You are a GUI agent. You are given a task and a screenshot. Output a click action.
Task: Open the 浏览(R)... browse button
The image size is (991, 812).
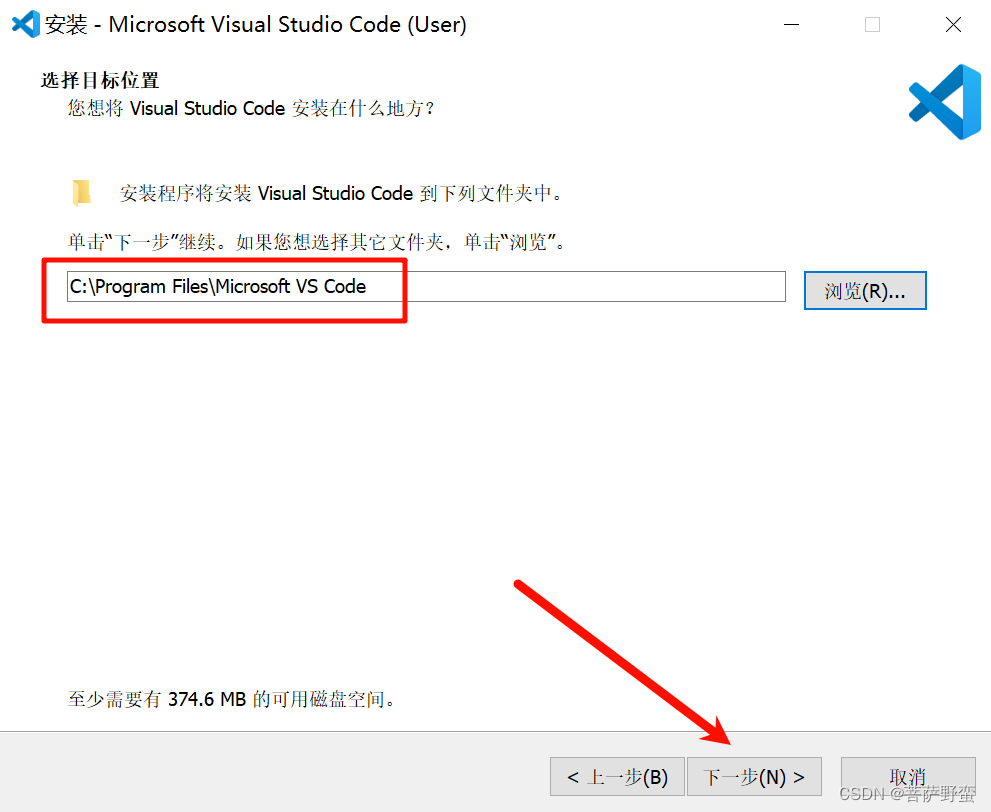click(x=865, y=291)
